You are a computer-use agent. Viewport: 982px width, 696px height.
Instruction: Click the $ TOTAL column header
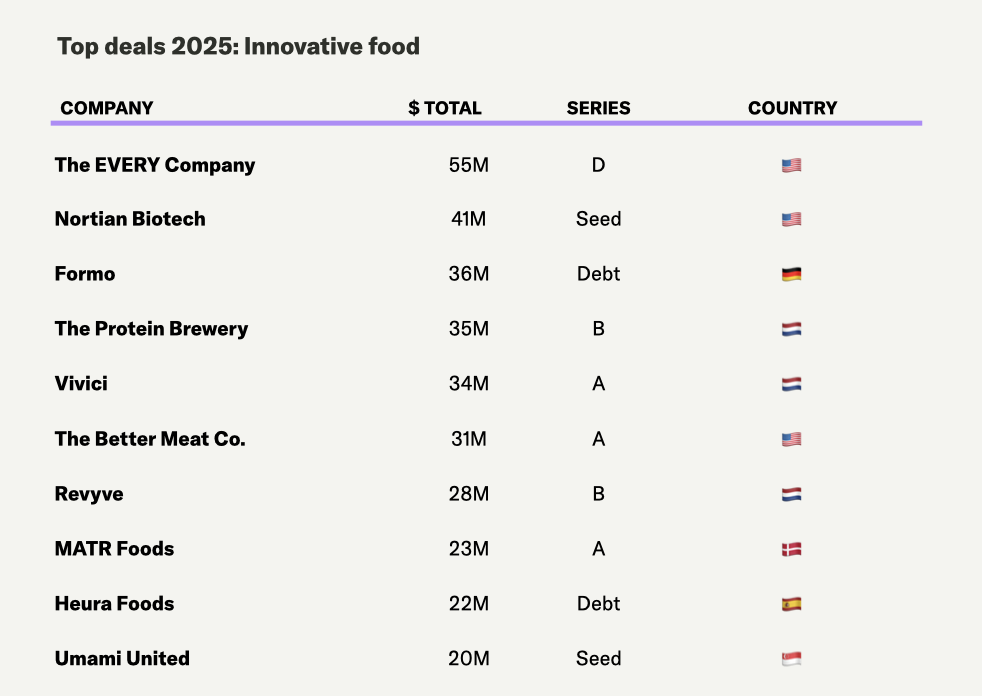click(445, 108)
